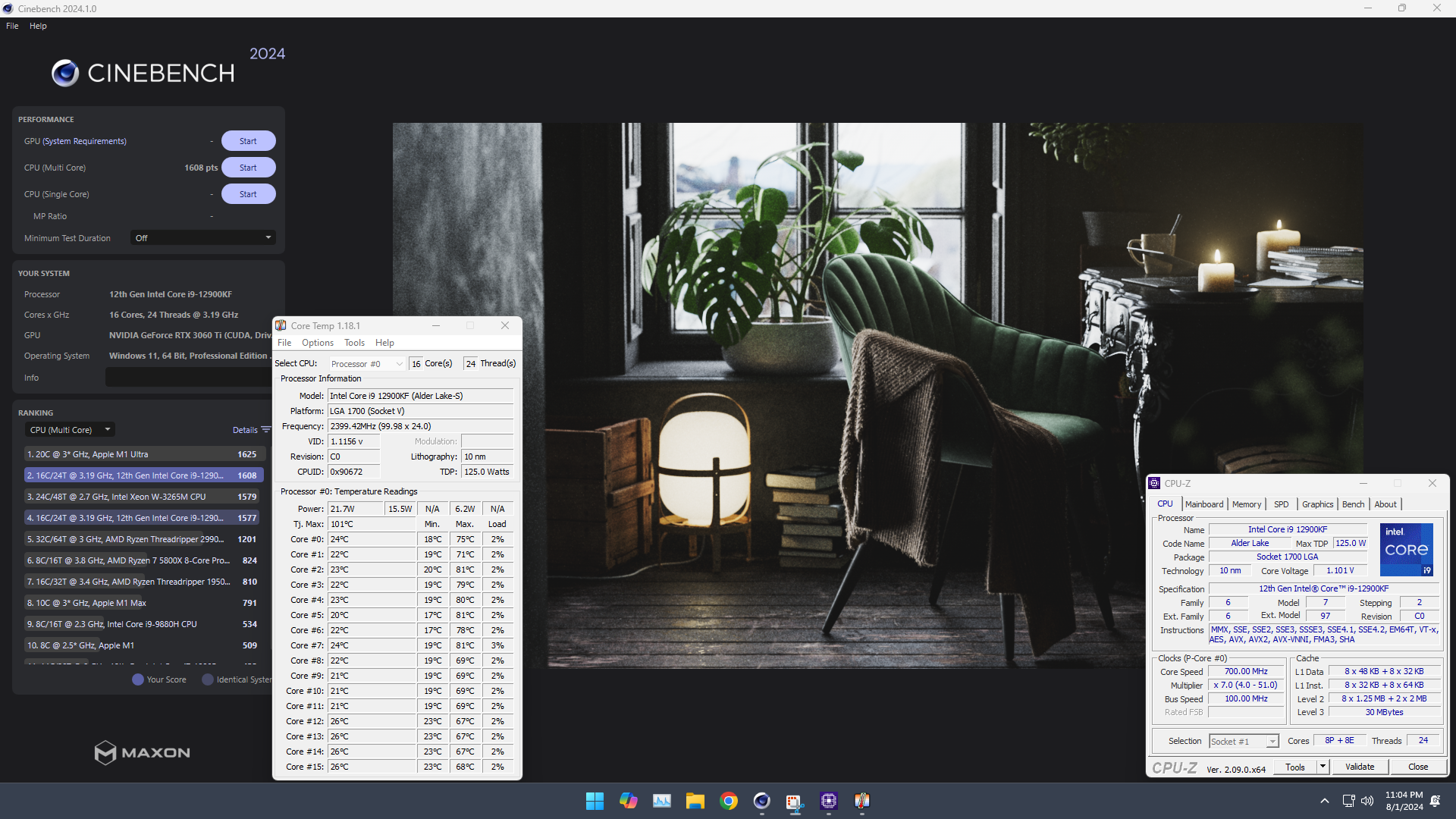Click the CPU-Z Tools button
The height and width of the screenshot is (819, 1456).
point(1295,767)
